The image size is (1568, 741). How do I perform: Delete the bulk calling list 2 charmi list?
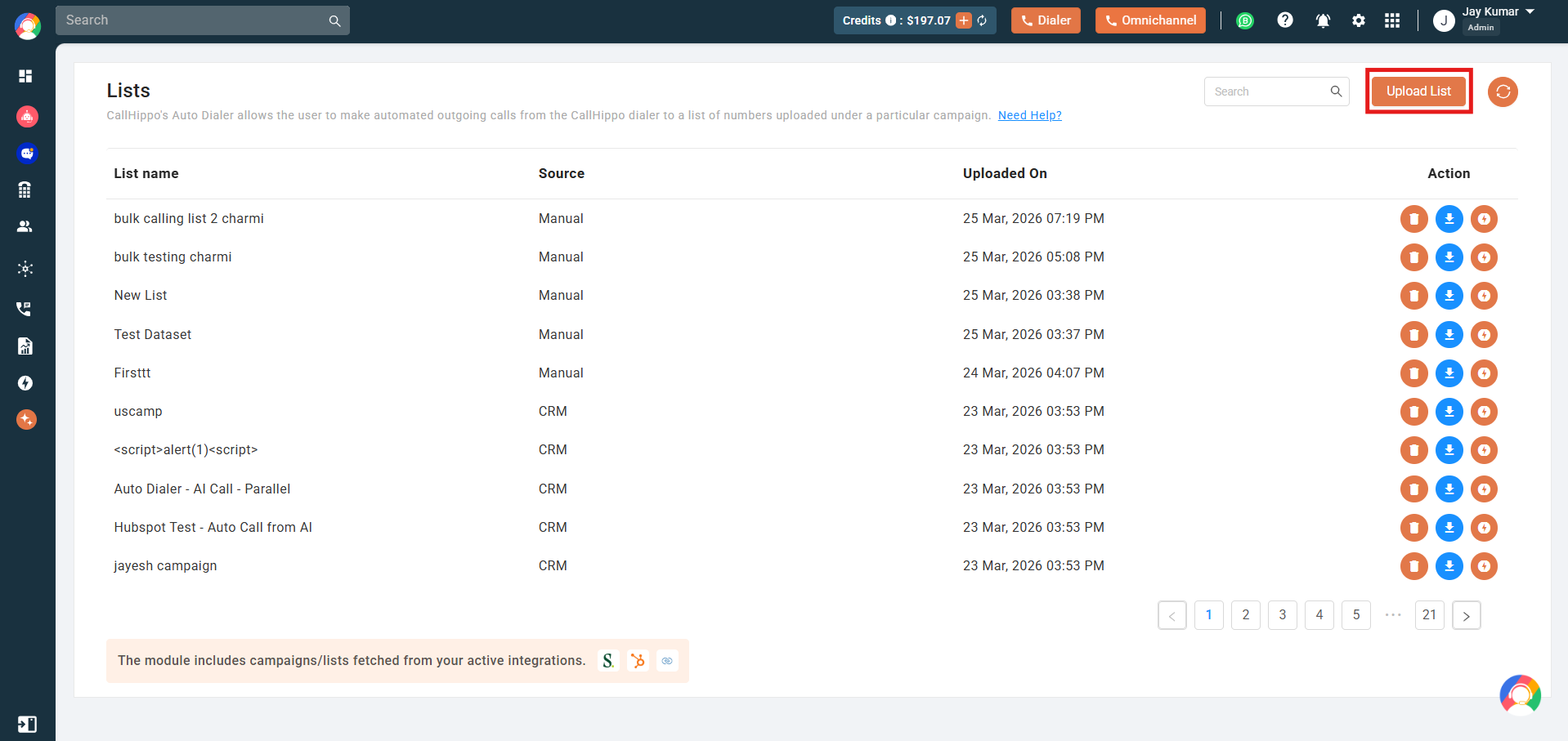tap(1414, 219)
